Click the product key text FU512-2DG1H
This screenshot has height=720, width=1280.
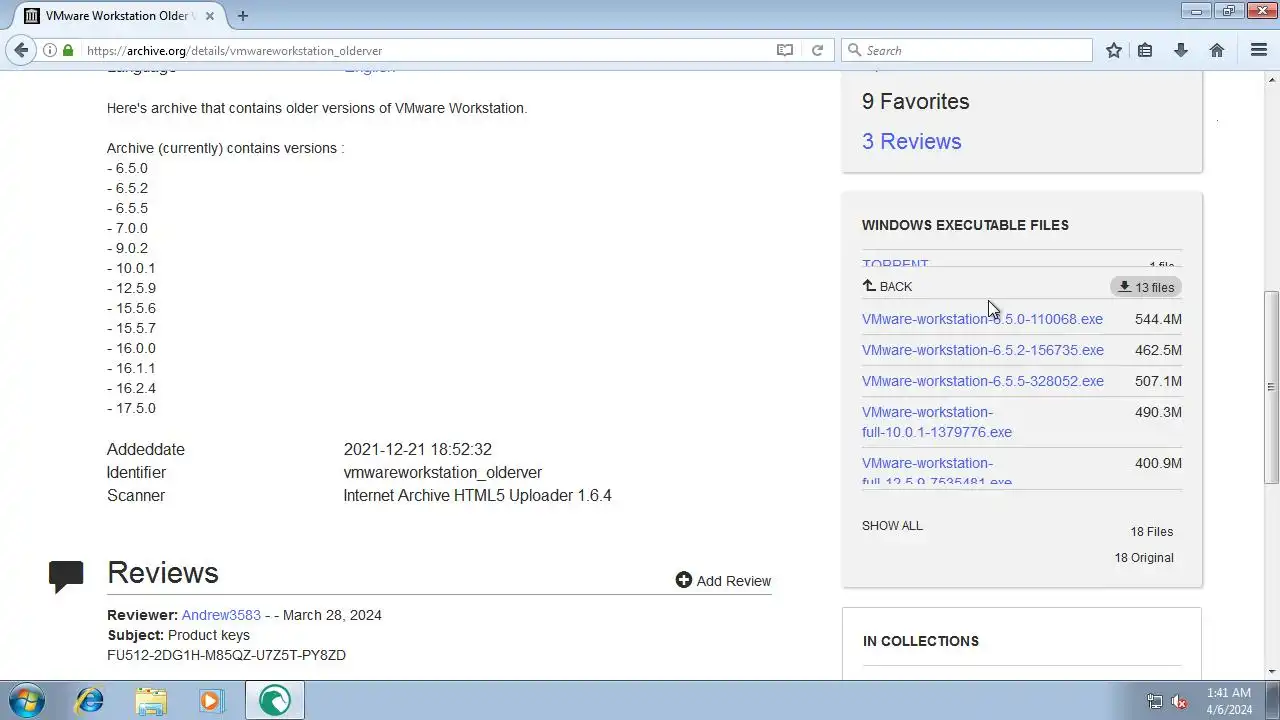coord(226,655)
